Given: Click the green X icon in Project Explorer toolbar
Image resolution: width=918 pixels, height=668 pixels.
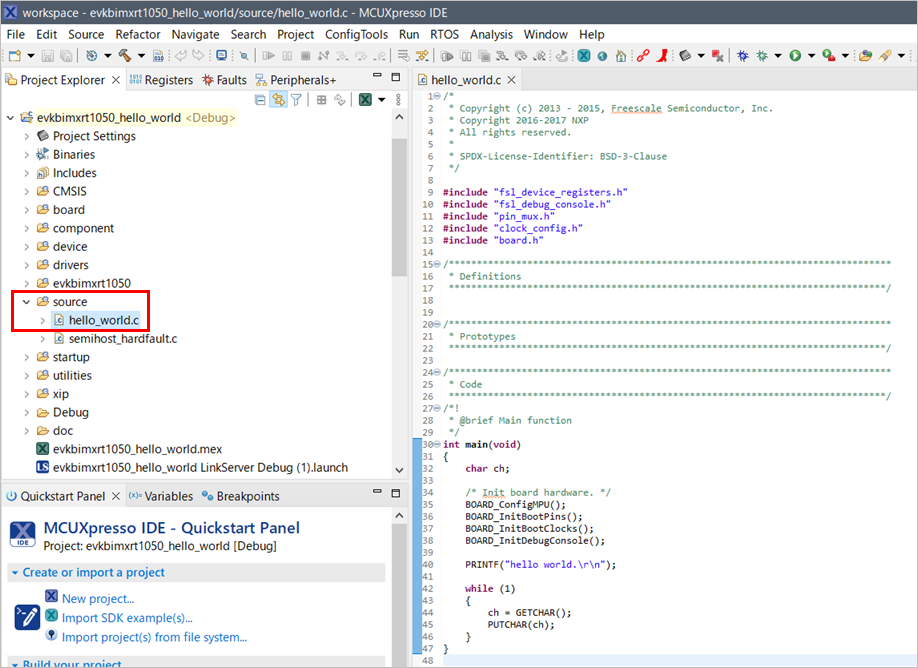Looking at the screenshot, I should point(365,100).
